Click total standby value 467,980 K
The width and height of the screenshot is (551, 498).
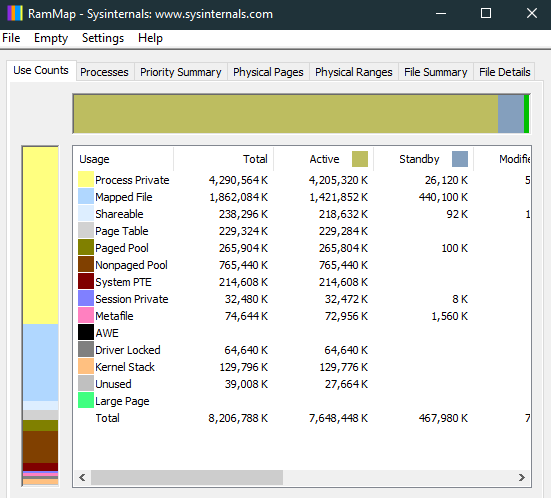pos(443,418)
